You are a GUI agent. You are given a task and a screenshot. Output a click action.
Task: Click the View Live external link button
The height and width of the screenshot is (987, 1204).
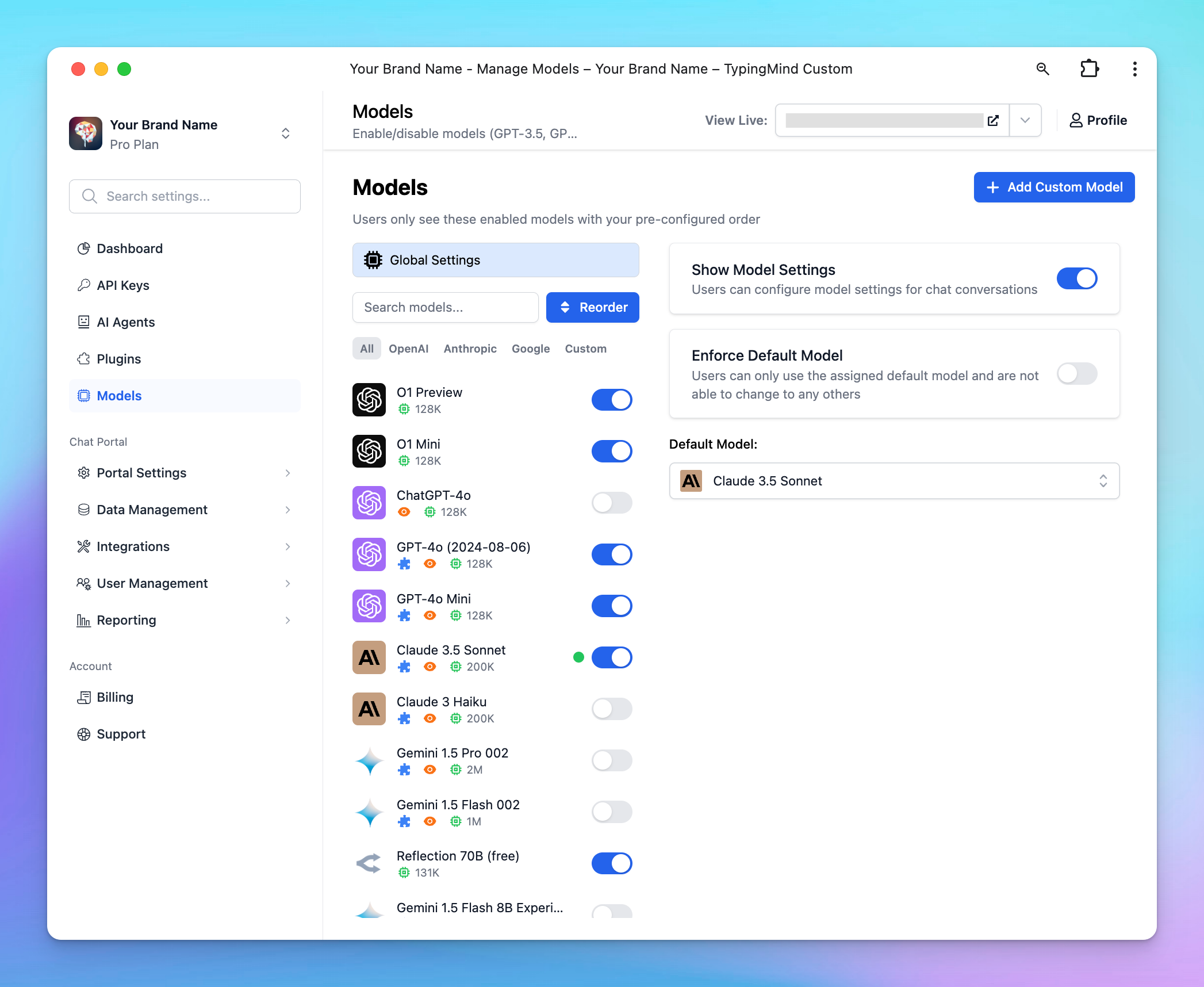[994, 120]
